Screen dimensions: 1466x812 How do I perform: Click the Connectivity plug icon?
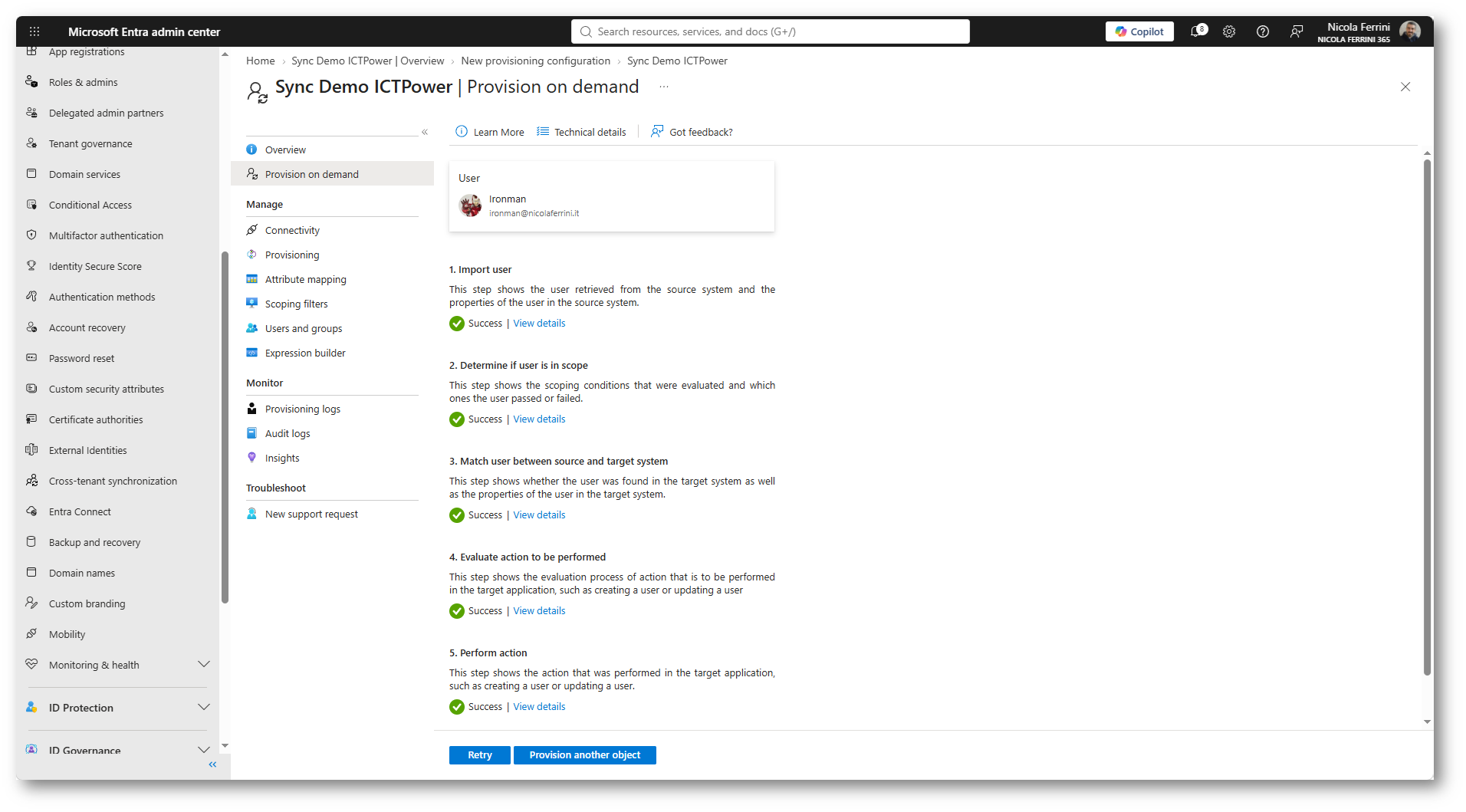click(x=251, y=230)
